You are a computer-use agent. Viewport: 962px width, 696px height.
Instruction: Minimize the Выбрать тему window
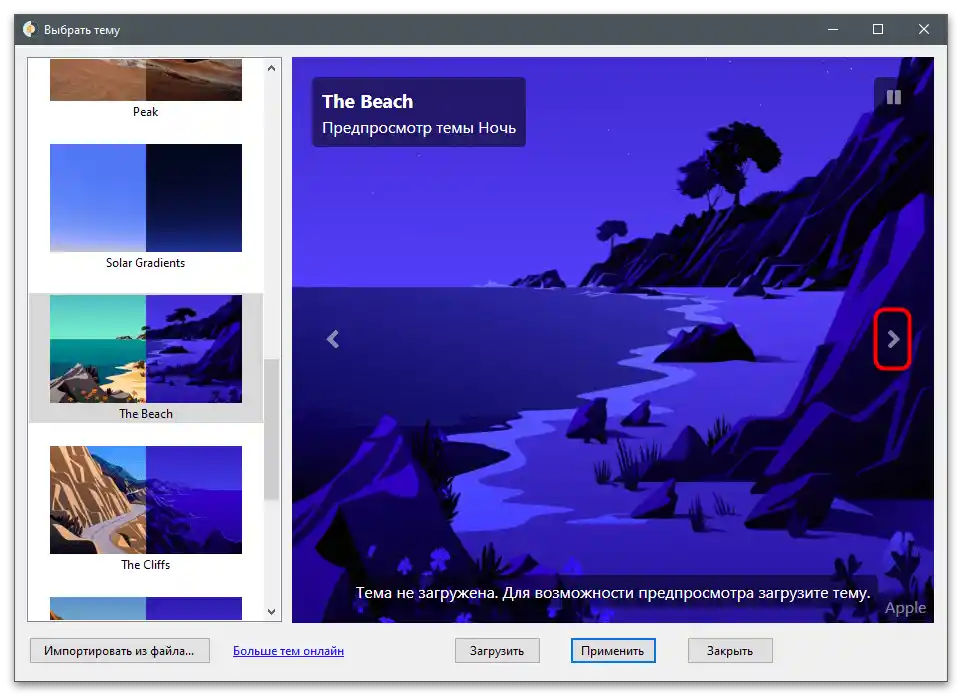833,29
